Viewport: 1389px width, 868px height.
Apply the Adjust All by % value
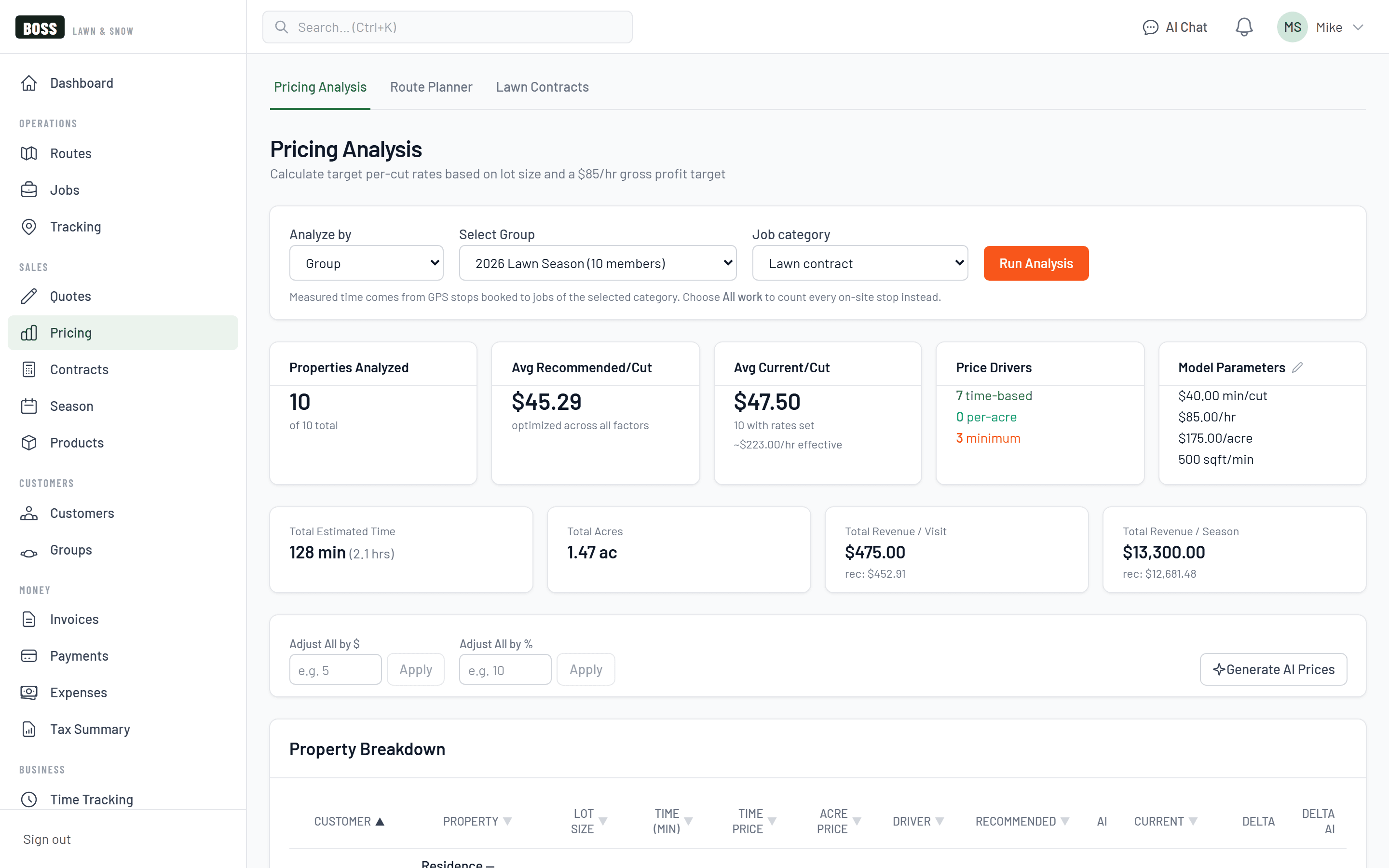[x=586, y=669]
